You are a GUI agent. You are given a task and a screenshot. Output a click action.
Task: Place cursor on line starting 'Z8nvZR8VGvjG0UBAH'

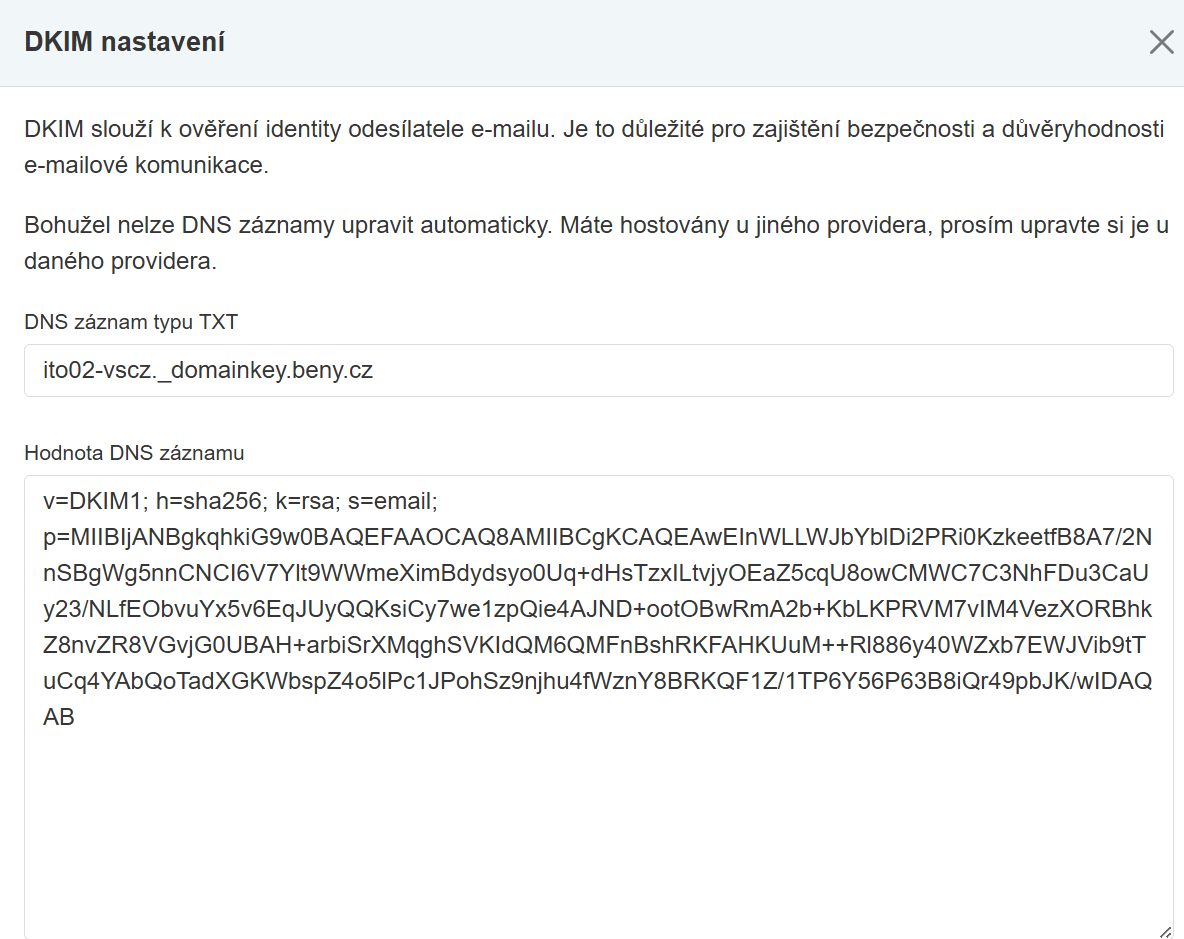click(x=594, y=645)
